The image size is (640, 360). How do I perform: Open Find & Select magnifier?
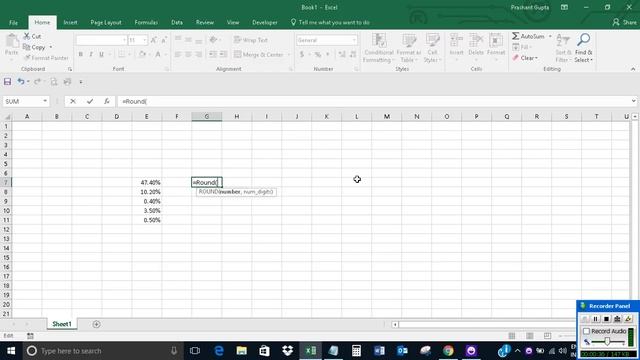tap(583, 48)
